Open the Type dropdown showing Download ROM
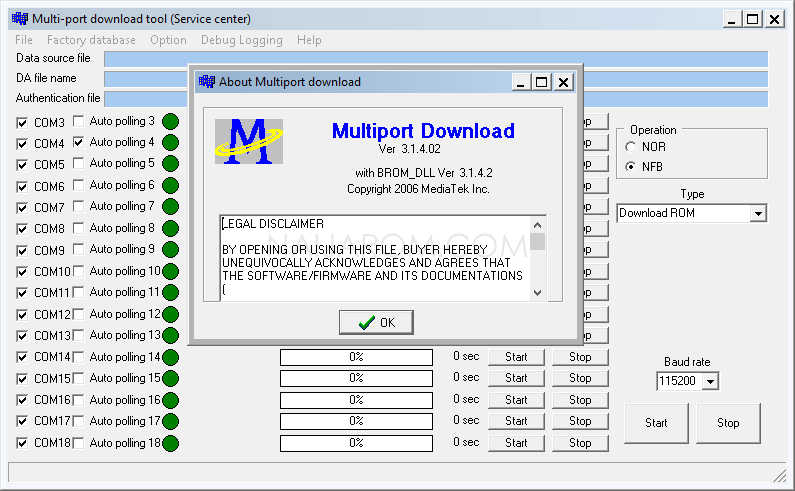This screenshot has height=491, width=795. pos(758,214)
